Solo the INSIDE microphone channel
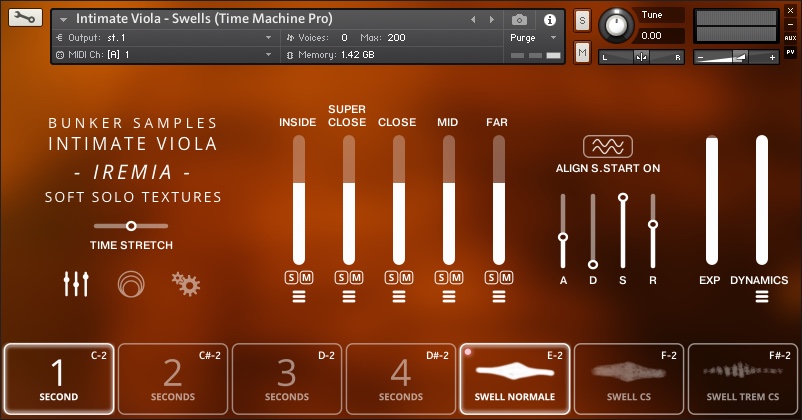 (292, 277)
